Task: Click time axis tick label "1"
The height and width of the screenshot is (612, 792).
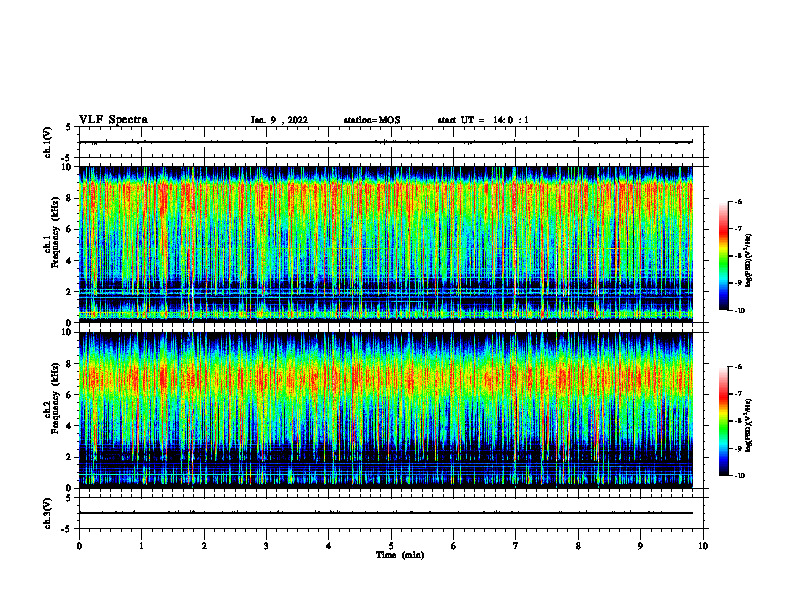Action: (141, 546)
